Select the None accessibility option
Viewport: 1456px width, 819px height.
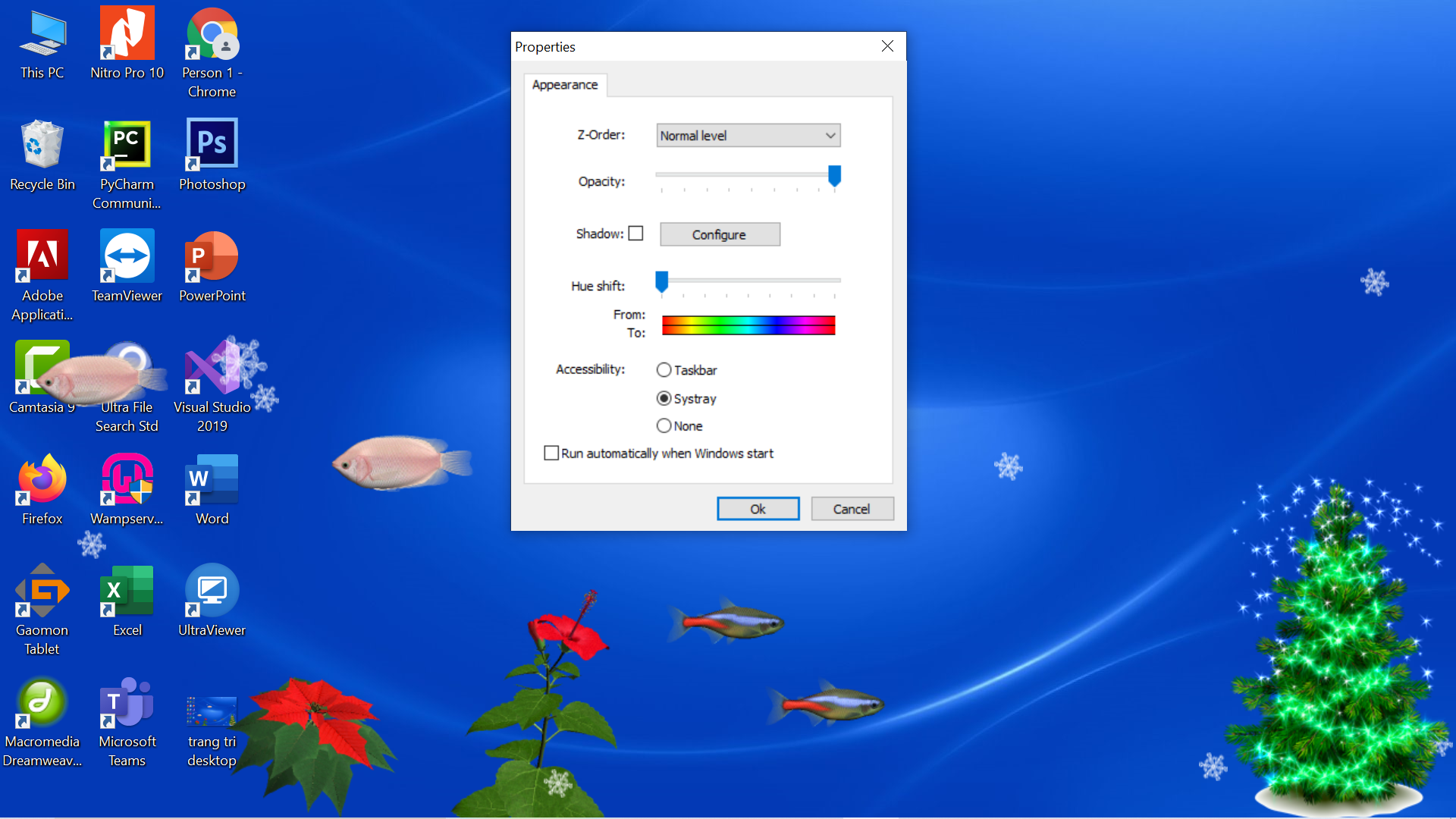(x=679, y=426)
